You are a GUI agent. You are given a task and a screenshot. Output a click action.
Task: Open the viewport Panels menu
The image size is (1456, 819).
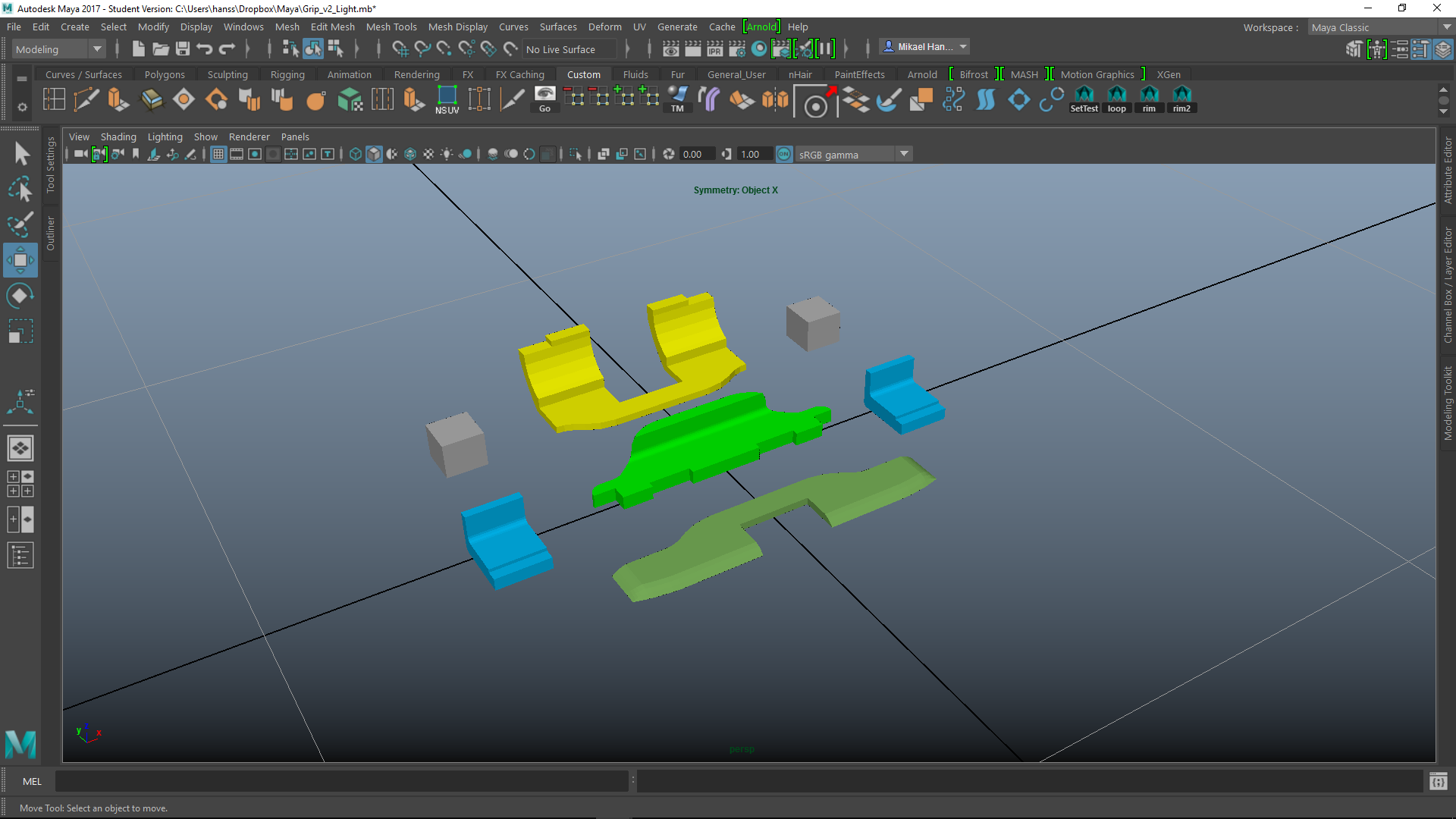[295, 136]
